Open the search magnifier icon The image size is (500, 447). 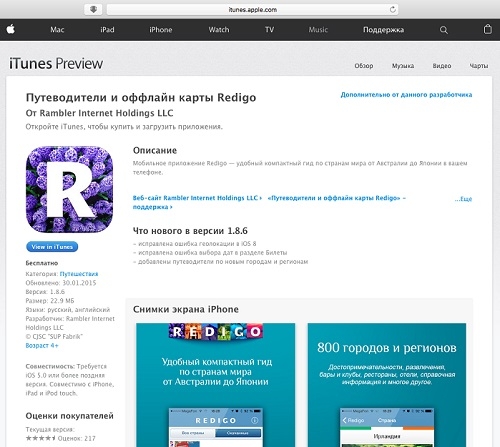pos(444,30)
